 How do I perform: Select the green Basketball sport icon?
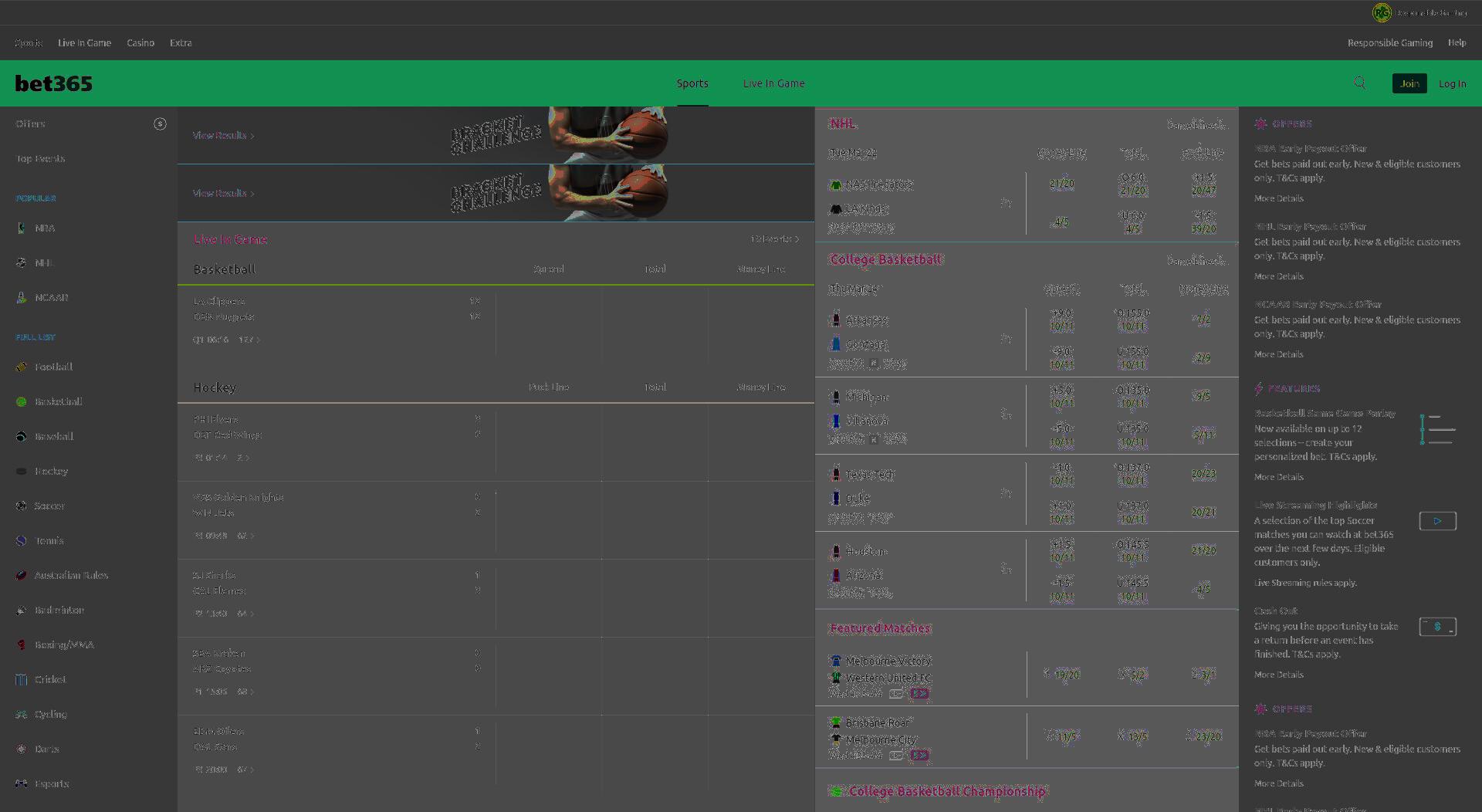pos(22,401)
